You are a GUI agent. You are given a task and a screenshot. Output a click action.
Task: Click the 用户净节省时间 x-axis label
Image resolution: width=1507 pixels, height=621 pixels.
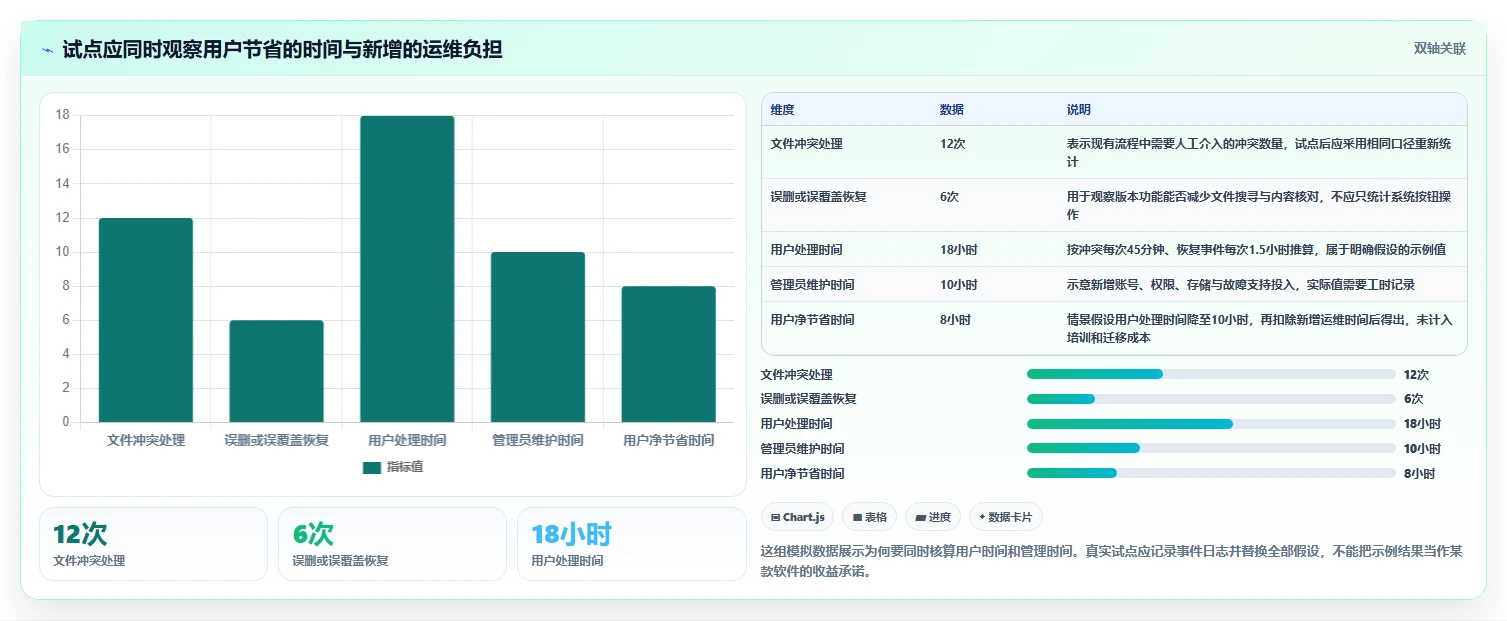pyautogui.click(x=668, y=440)
